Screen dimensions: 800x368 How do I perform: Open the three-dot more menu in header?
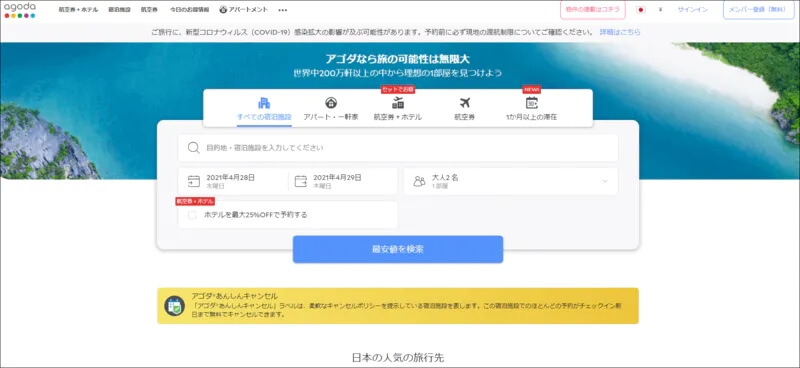(283, 10)
